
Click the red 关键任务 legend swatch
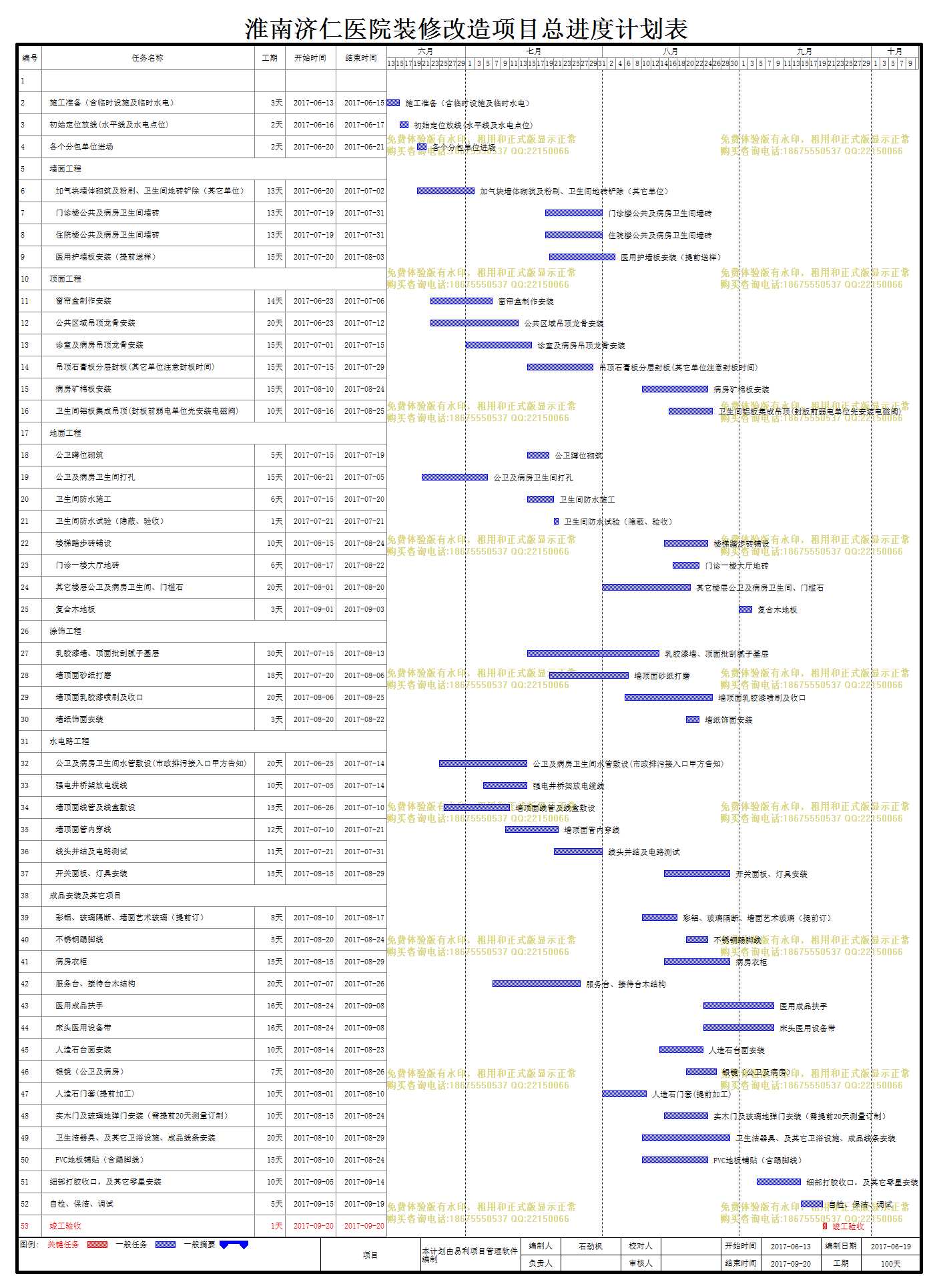pyautogui.click(x=97, y=1245)
